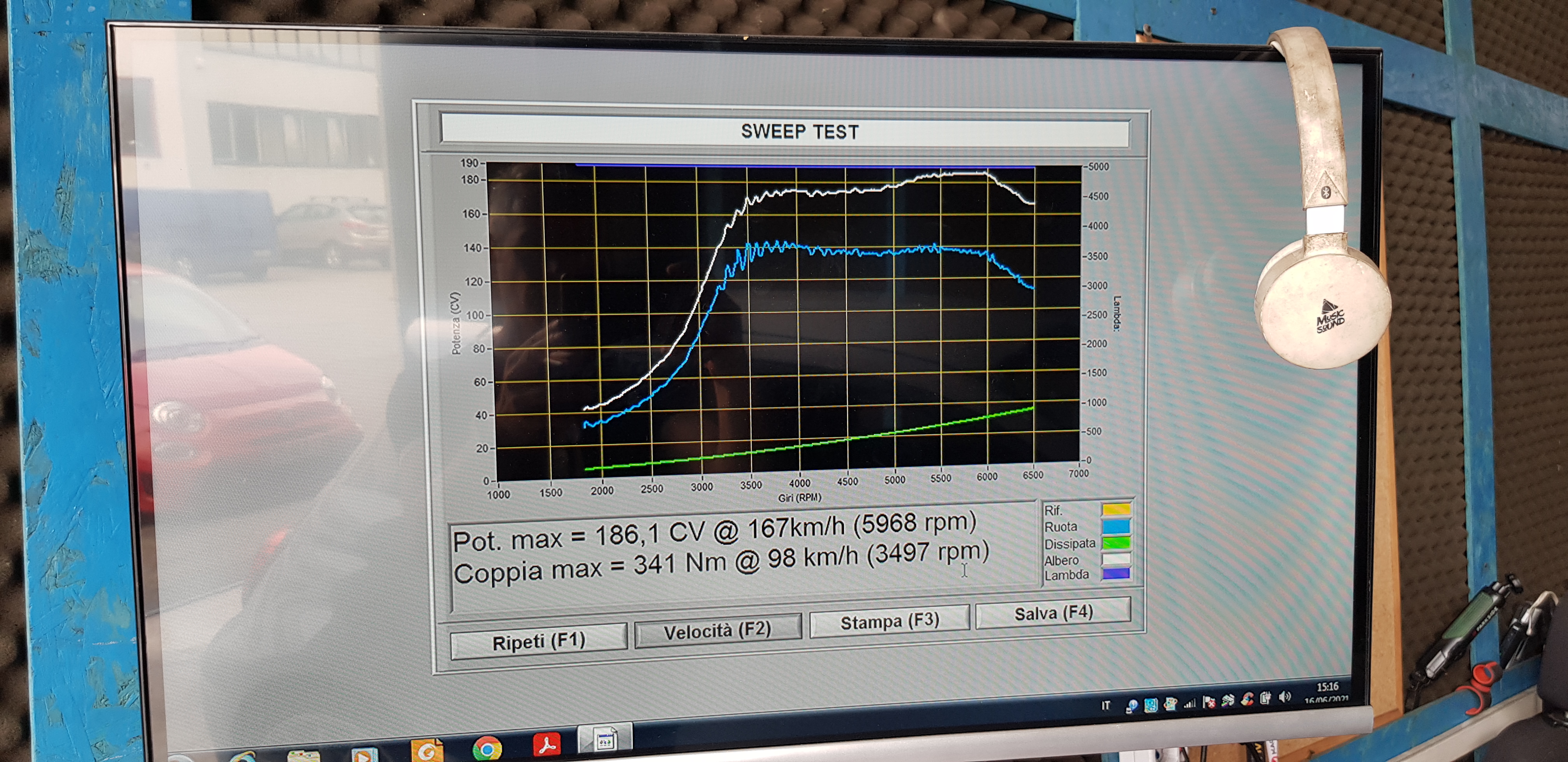Open Adobe Acrobat Reader in the taskbar
Screen dimensions: 1568x762
coord(547,744)
